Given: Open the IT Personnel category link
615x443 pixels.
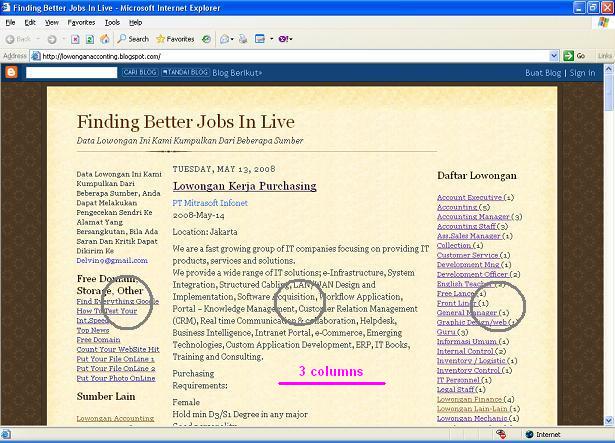Looking at the screenshot, I should (x=459, y=380).
